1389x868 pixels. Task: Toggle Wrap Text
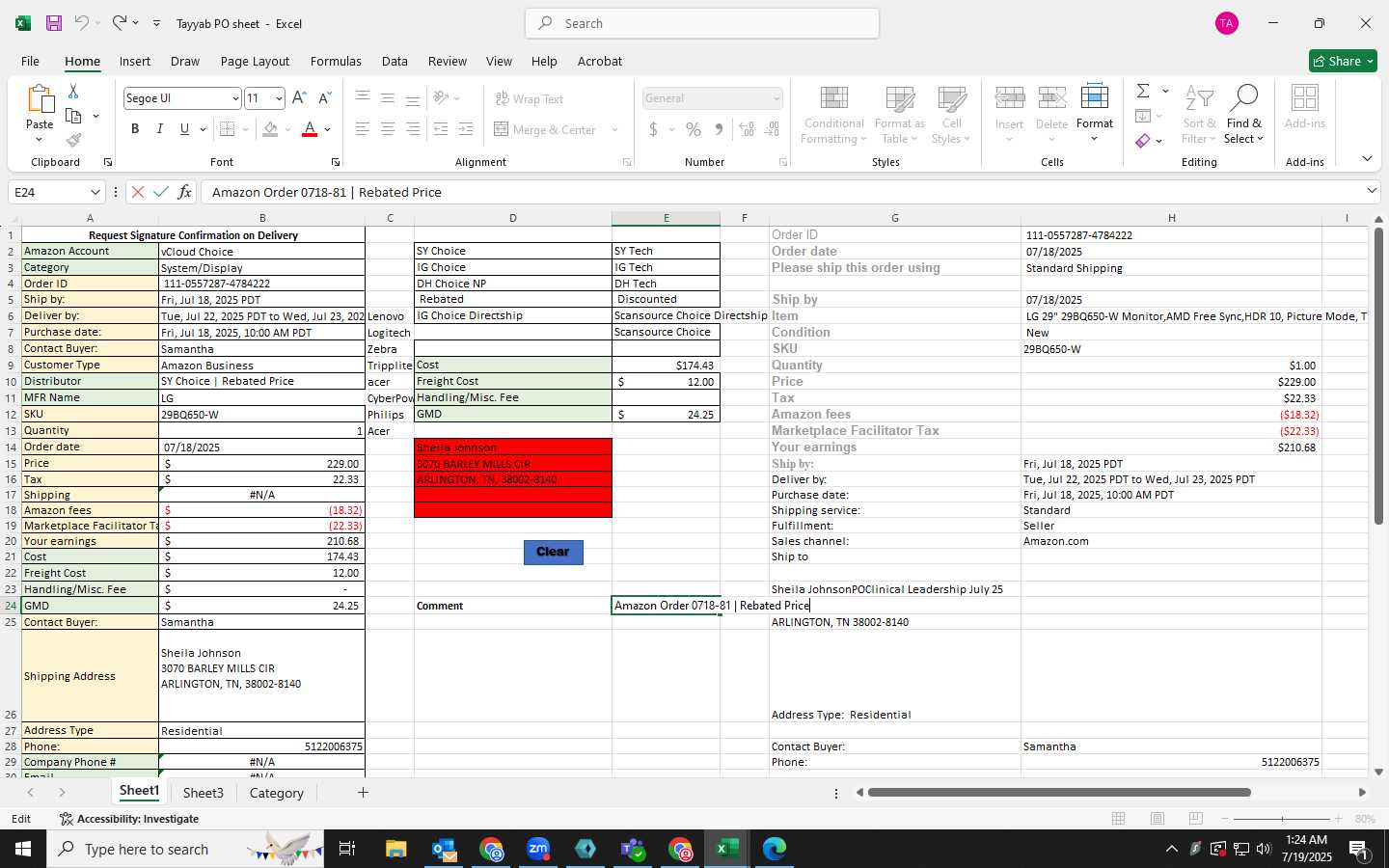[529, 98]
